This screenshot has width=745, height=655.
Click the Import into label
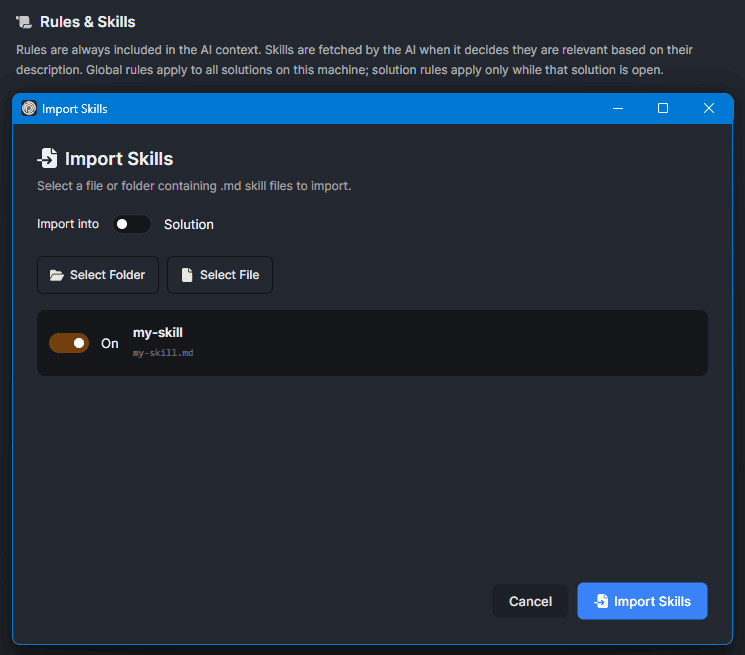(68, 224)
